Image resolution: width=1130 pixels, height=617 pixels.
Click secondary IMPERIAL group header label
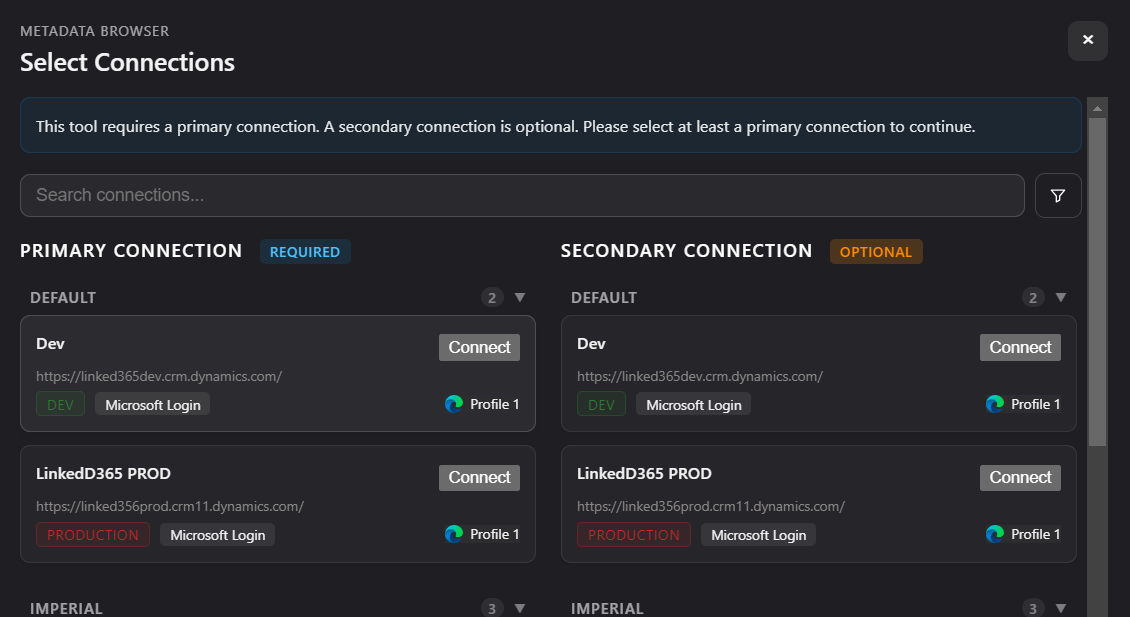point(607,608)
